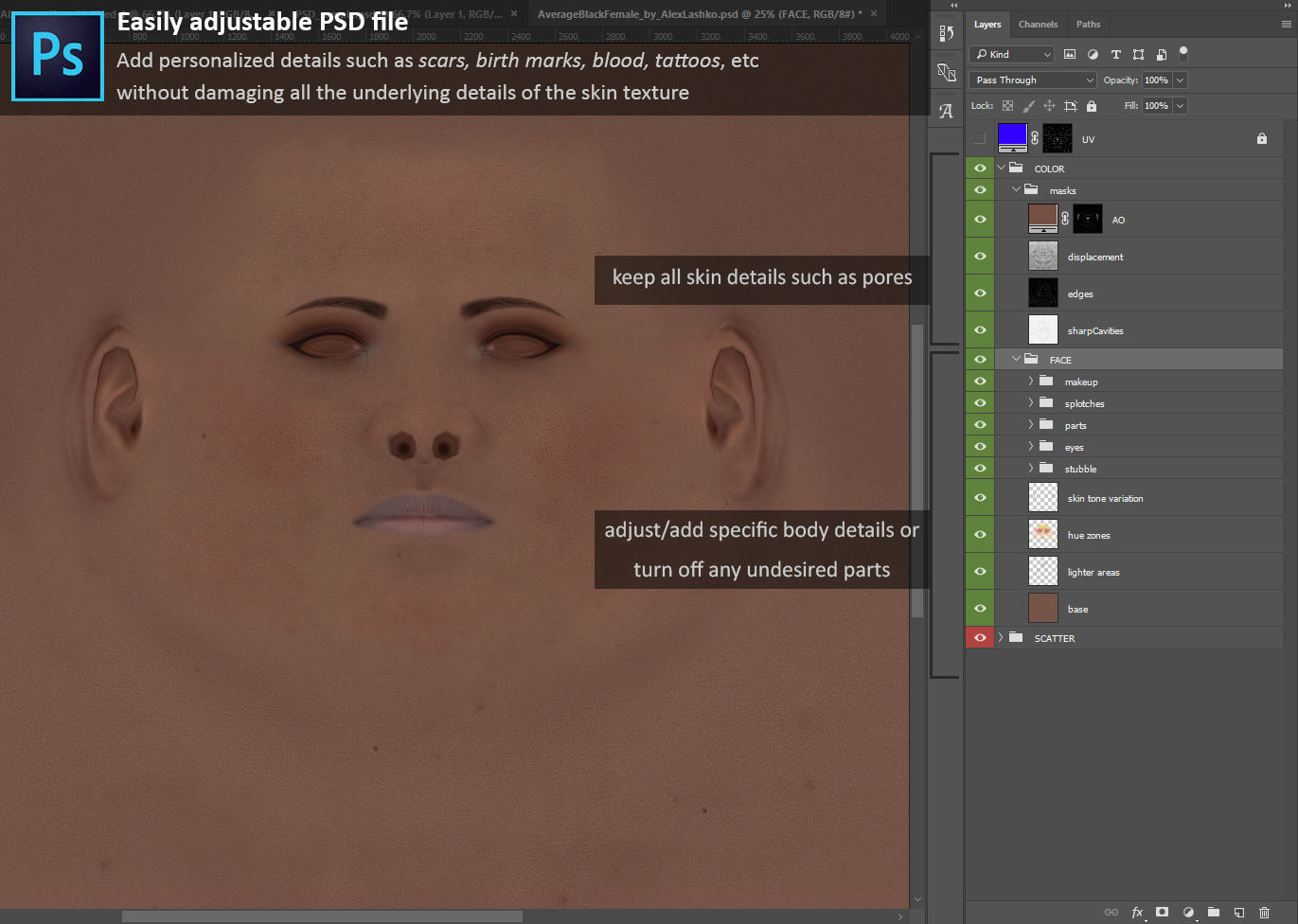
Task: Select the skin tone variation layer
Action: 1138,498
